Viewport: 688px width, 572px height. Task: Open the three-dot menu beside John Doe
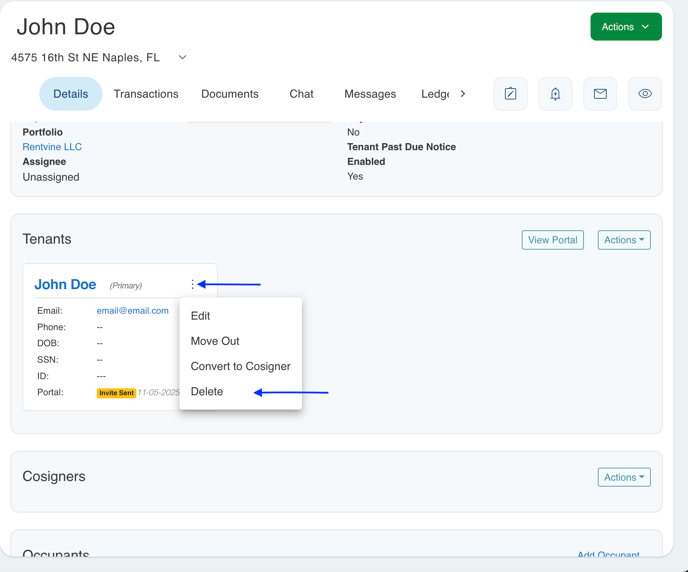coord(193,285)
